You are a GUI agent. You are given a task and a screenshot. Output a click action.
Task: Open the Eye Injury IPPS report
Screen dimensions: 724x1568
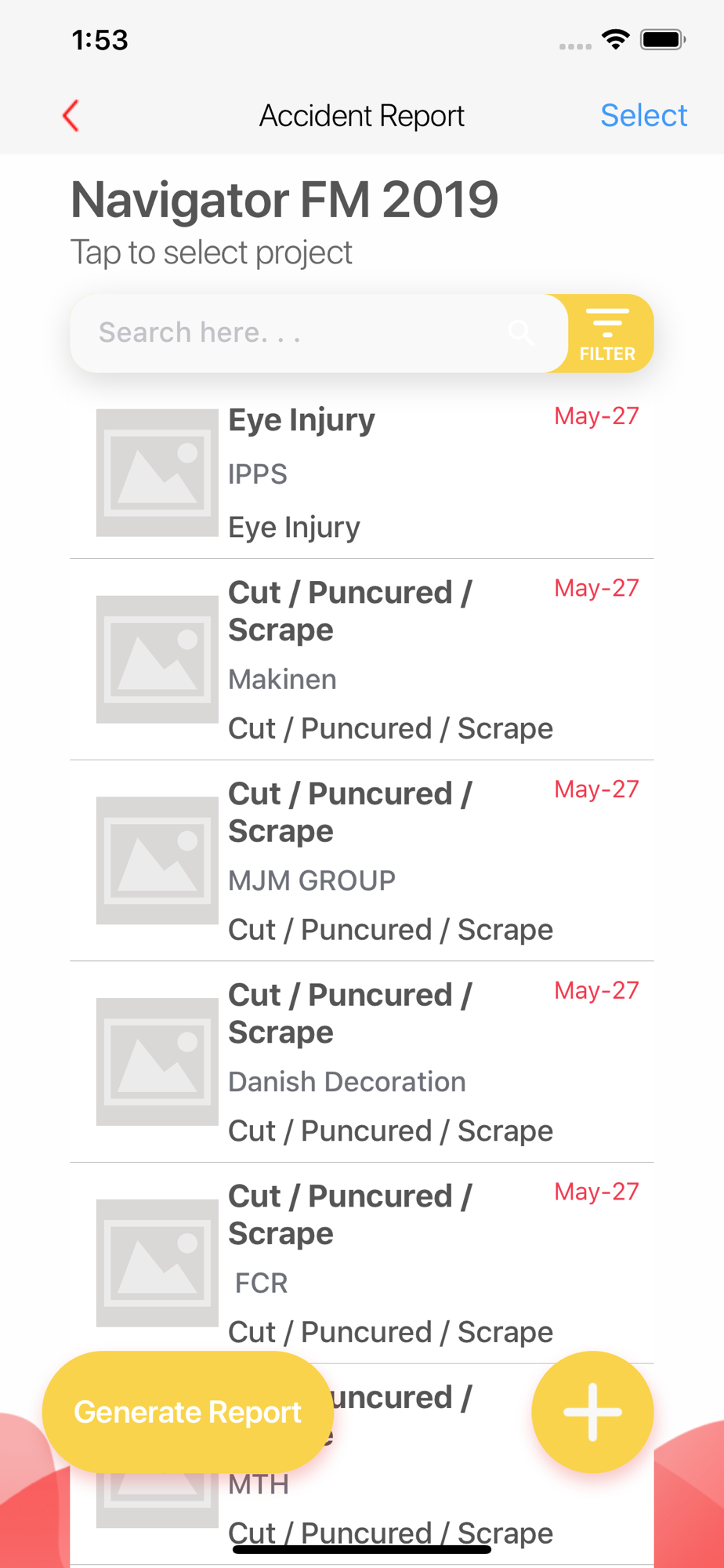point(362,474)
